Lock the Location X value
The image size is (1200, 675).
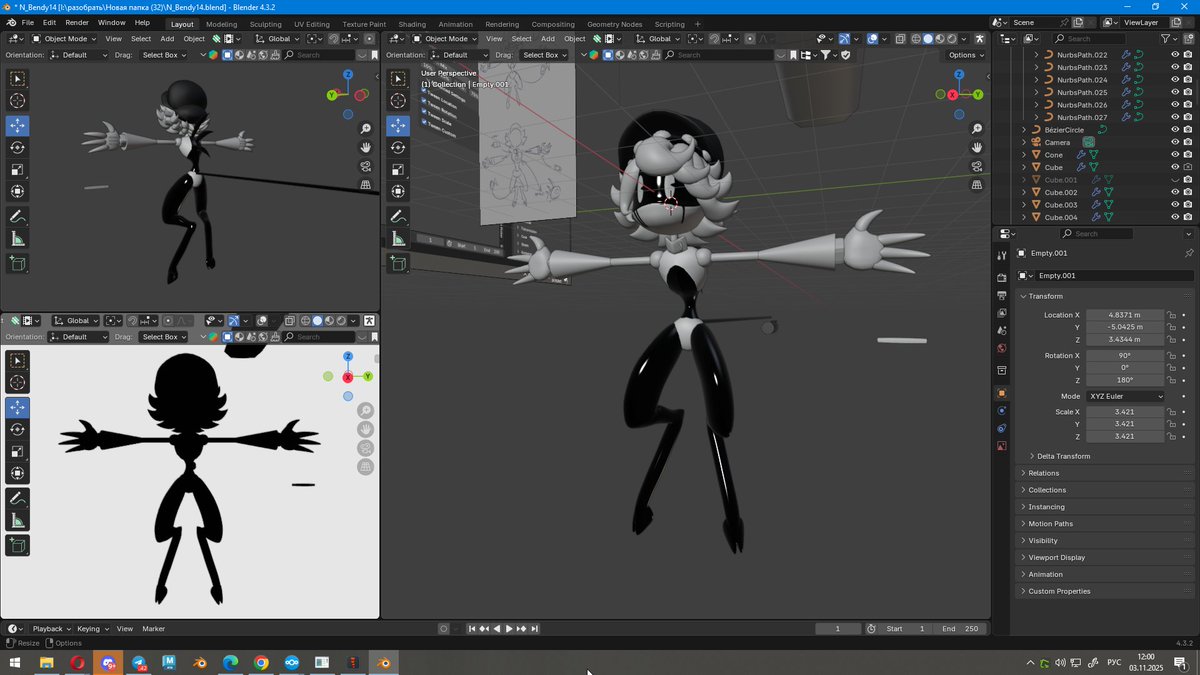click(x=1172, y=315)
